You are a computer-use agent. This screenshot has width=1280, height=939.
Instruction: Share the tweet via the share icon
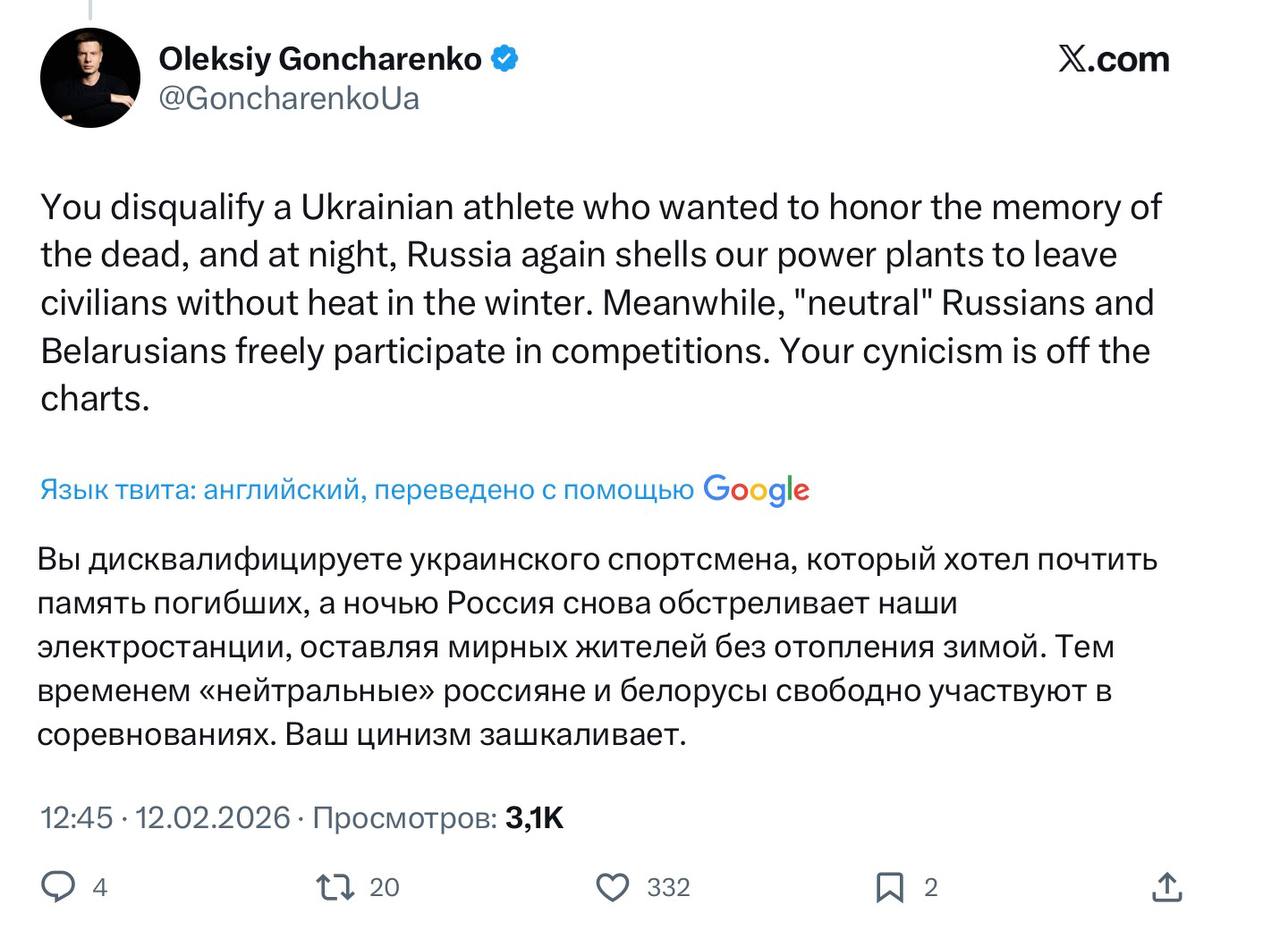1167,886
